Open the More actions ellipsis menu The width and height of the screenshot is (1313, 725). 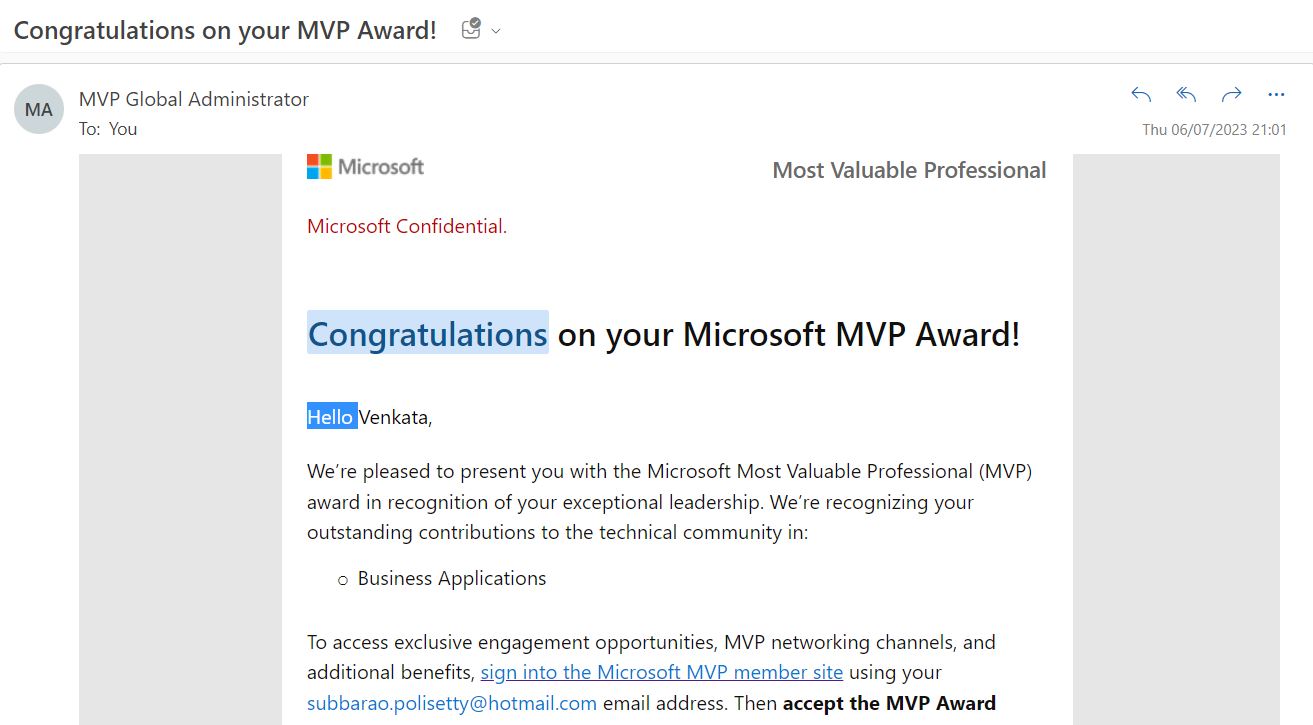tap(1276, 95)
